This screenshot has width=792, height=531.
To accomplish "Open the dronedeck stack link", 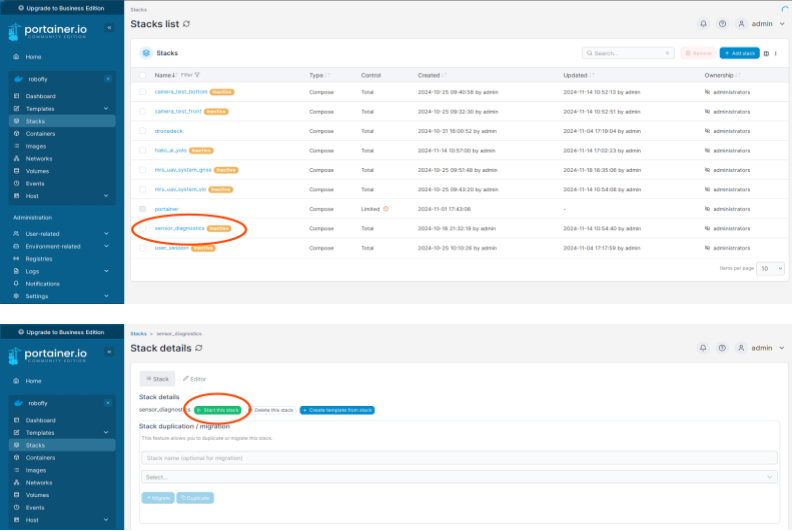I will coord(169,131).
